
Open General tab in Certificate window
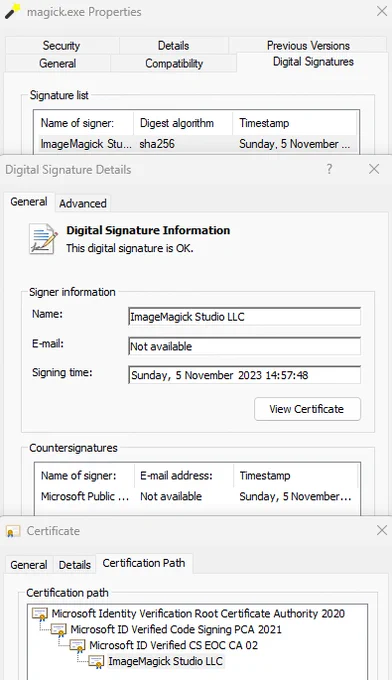[x=29, y=565]
